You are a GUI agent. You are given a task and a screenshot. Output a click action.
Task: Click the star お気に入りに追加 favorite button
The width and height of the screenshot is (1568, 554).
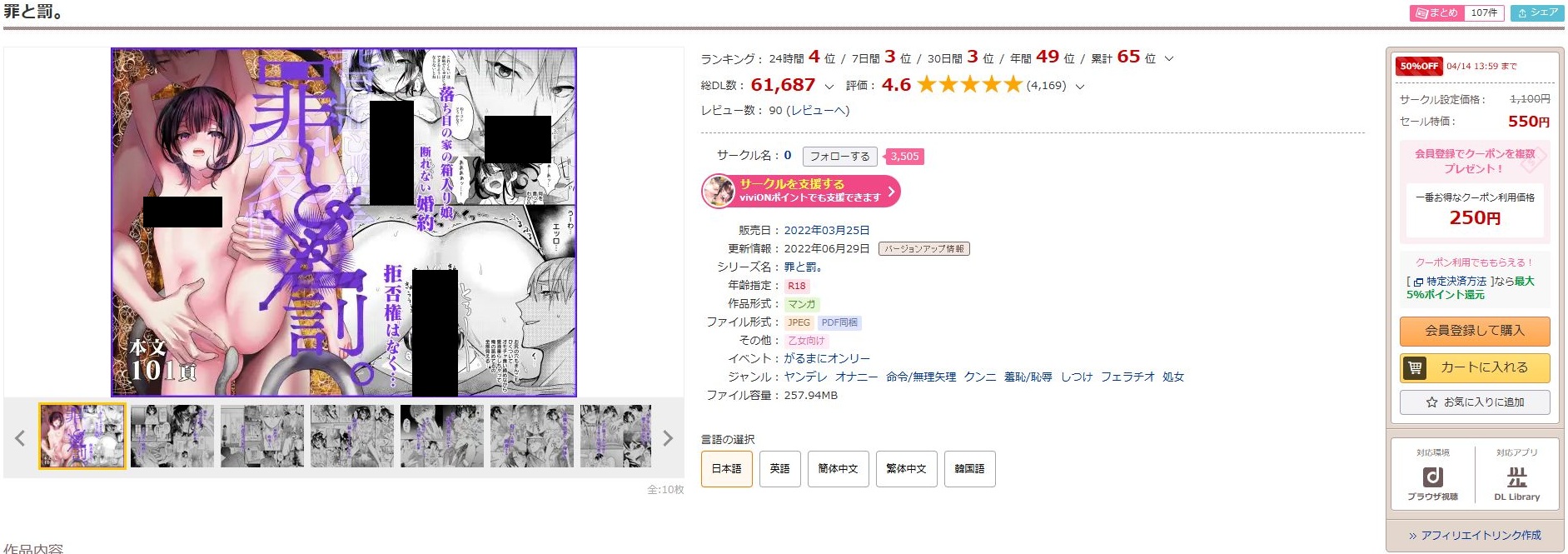click(x=1474, y=402)
